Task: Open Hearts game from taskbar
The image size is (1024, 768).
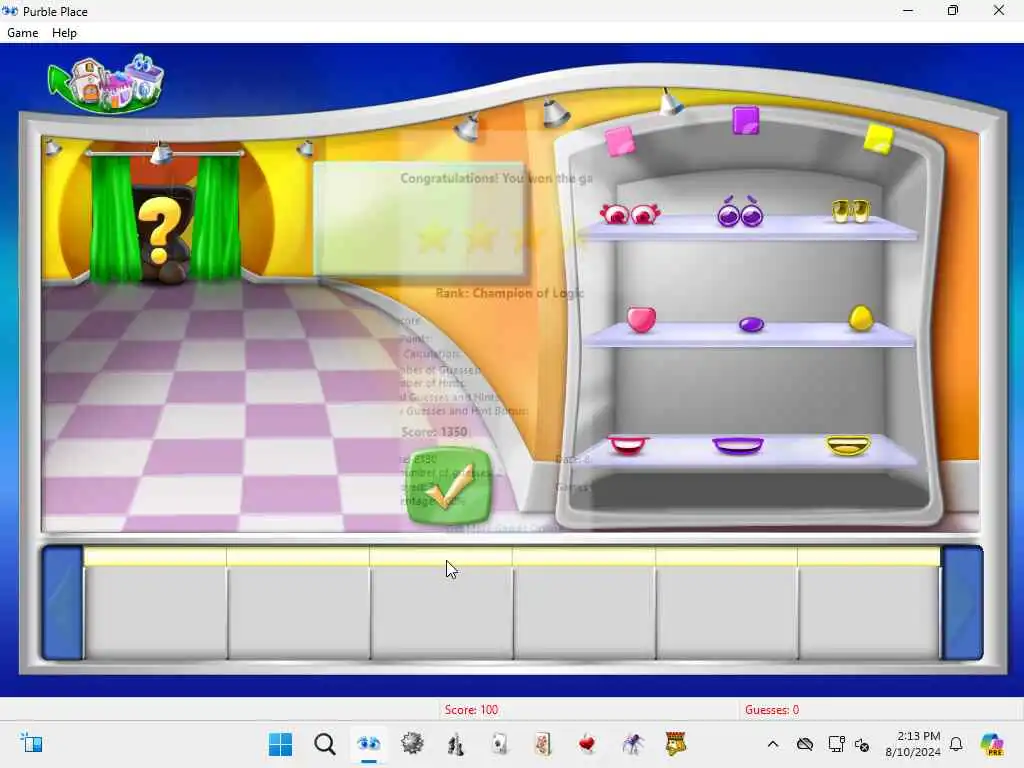Action: point(587,744)
